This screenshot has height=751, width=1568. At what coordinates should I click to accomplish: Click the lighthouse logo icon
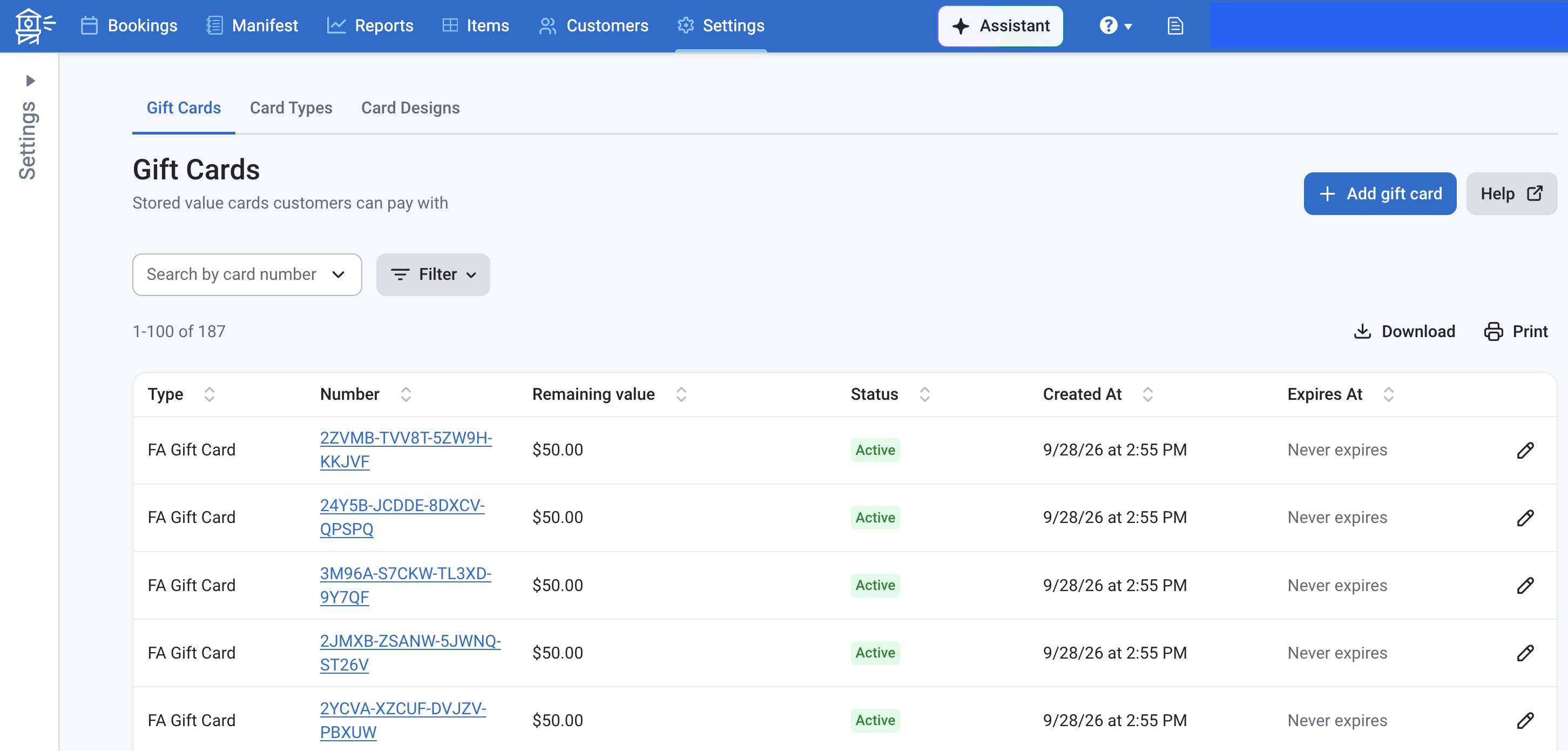[x=35, y=26]
